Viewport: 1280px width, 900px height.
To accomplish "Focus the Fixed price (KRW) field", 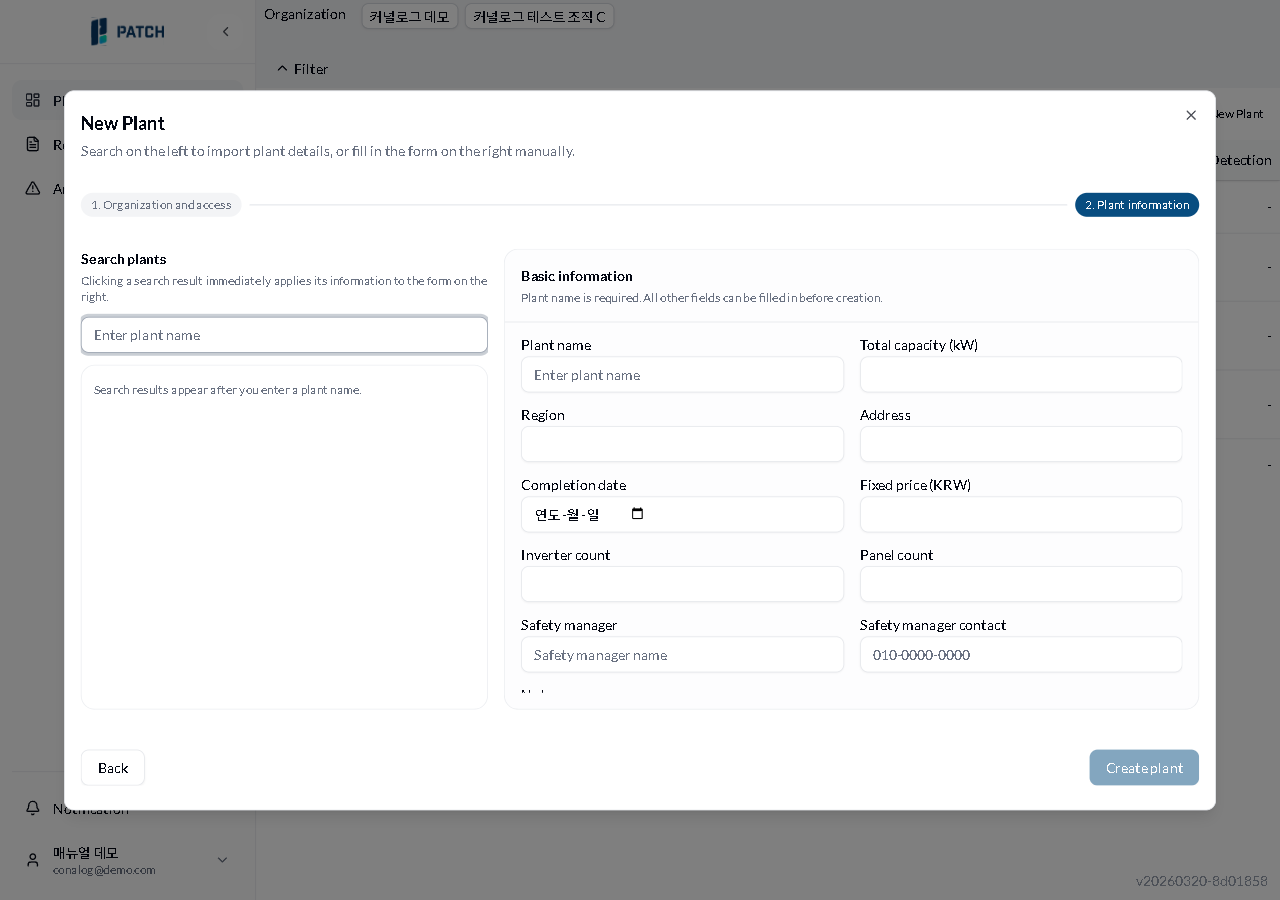I will coord(1020,515).
